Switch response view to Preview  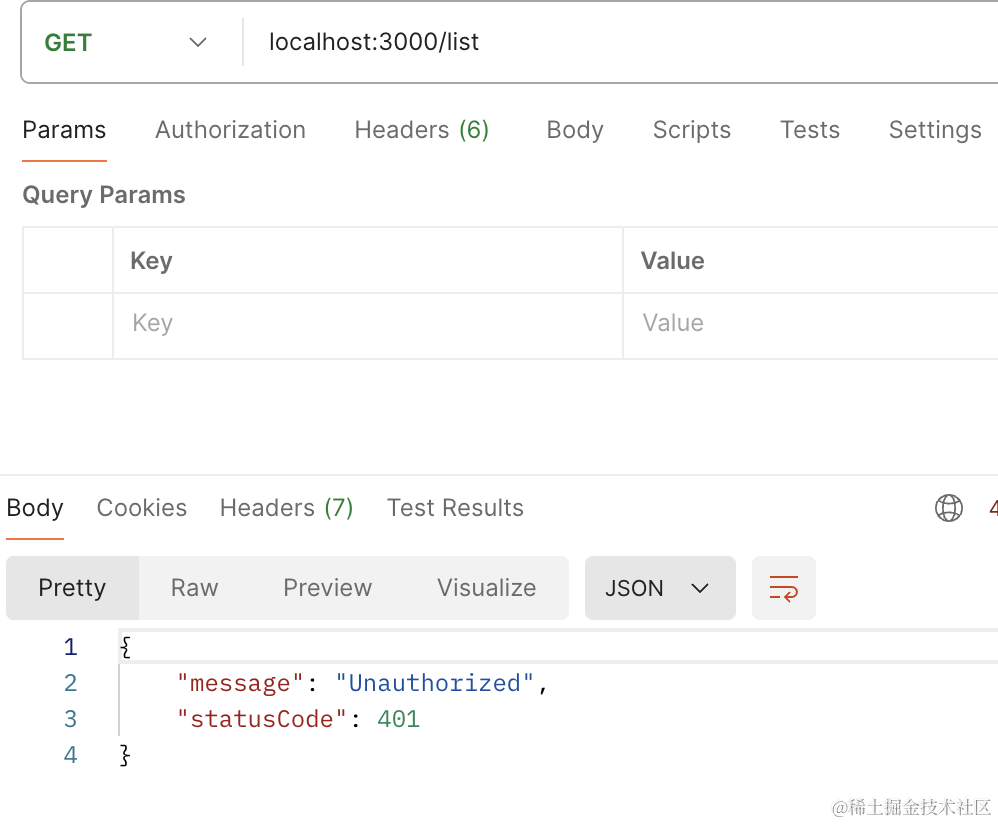[x=327, y=588]
